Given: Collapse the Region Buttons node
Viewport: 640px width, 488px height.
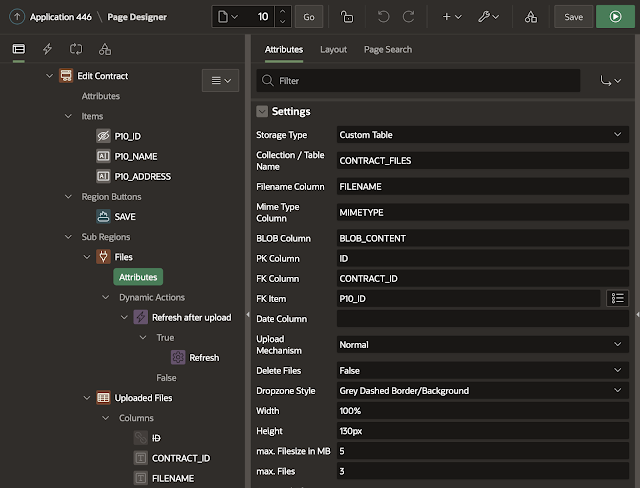Looking at the screenshot, I should (x=68, y=197).
